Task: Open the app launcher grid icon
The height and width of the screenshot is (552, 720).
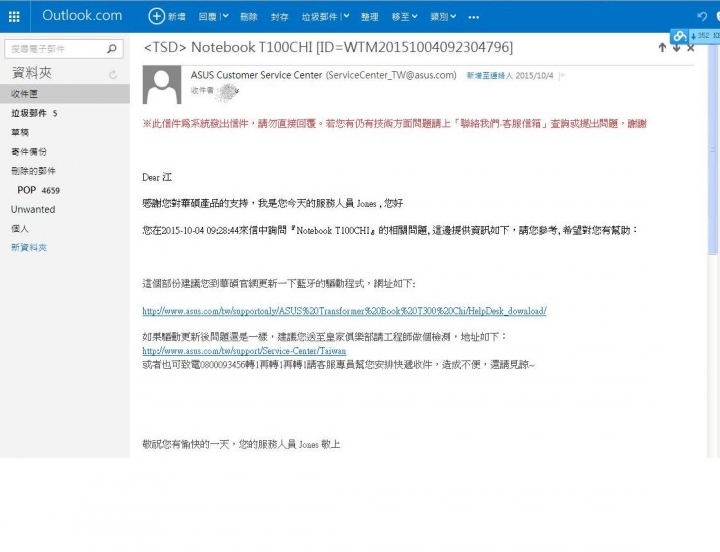Action: pyautogui.click(x=14, y=17)
